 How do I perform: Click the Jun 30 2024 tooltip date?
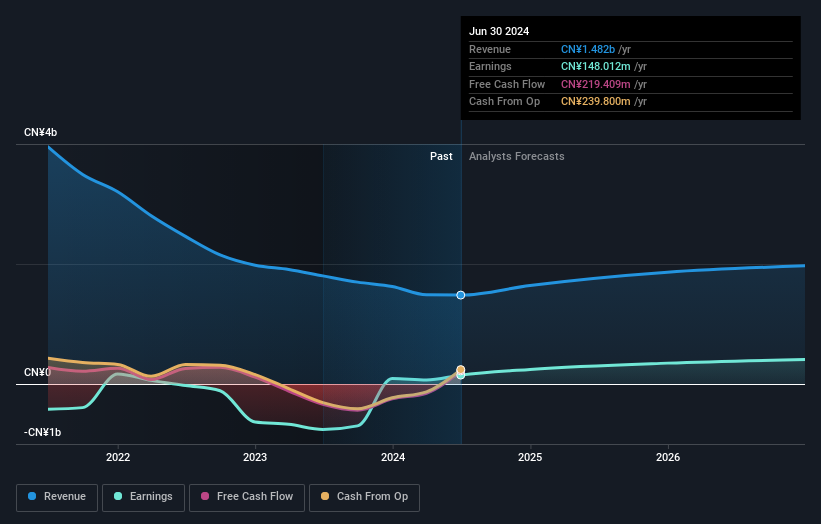(499, 31)
